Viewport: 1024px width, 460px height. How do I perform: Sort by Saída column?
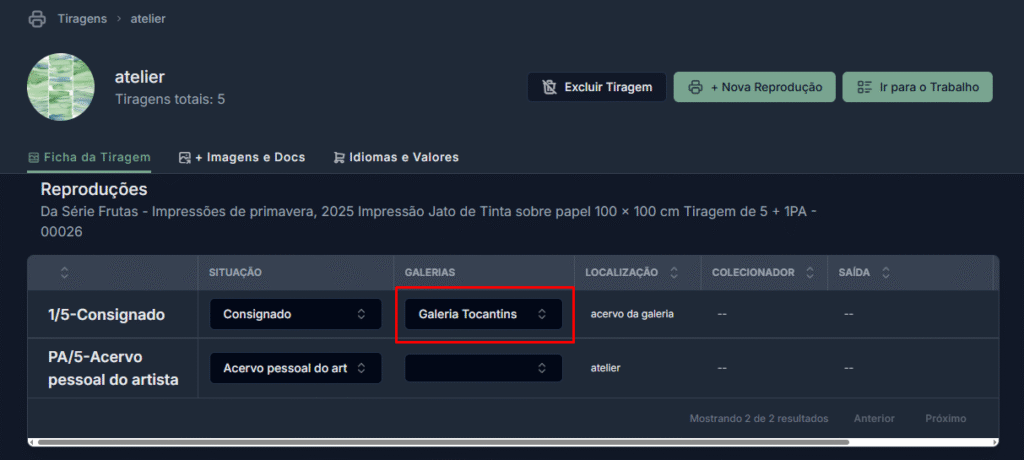[x=886, y=272]
